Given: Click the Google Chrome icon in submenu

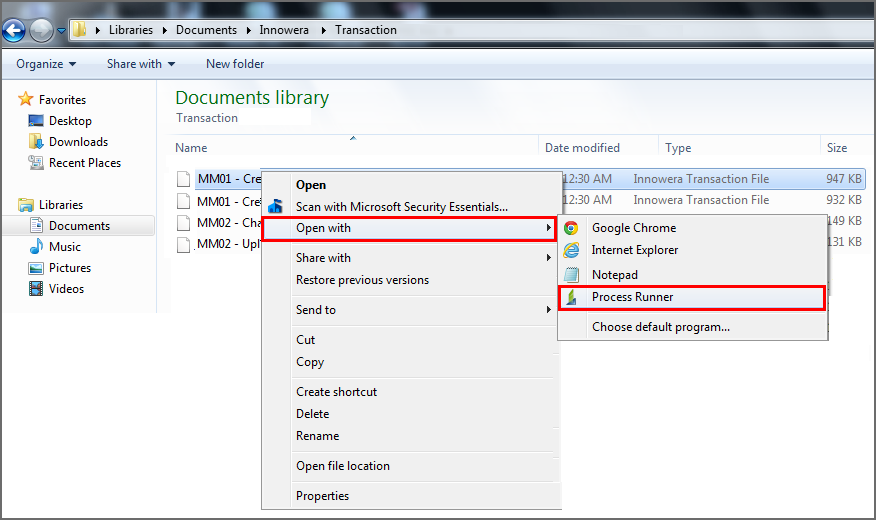Looking at the screenshot, I should coord(572,228).
